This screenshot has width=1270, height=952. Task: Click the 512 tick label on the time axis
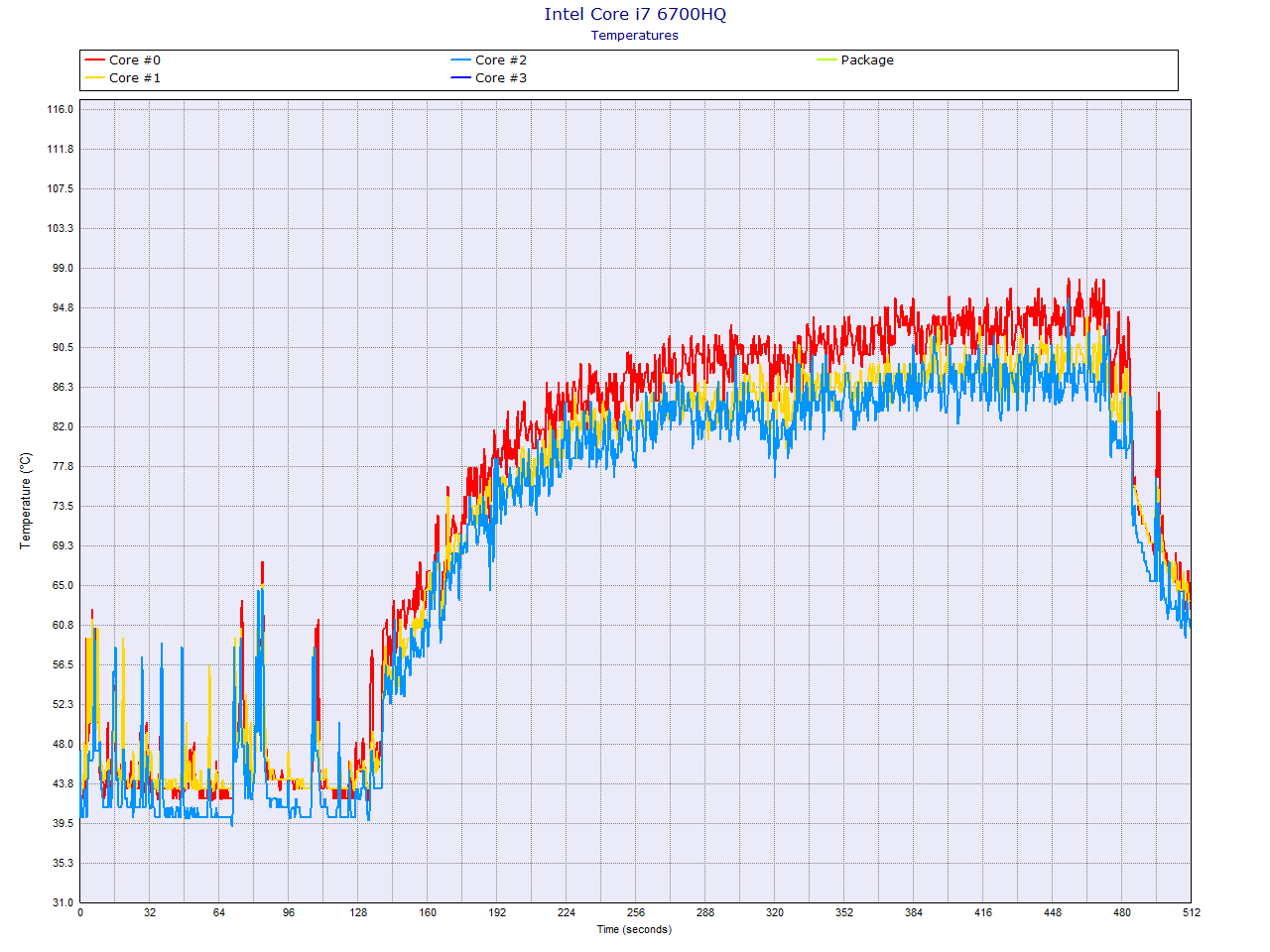pyautogui.click(x=1190, y=912)
